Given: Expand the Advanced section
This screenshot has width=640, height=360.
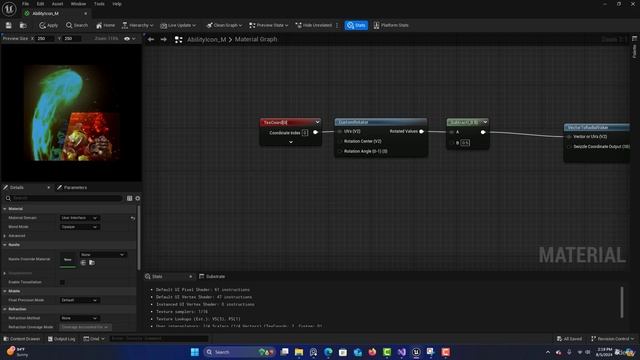Looking at the screenshot, I should pyautogui.click(x=5, y=236).
